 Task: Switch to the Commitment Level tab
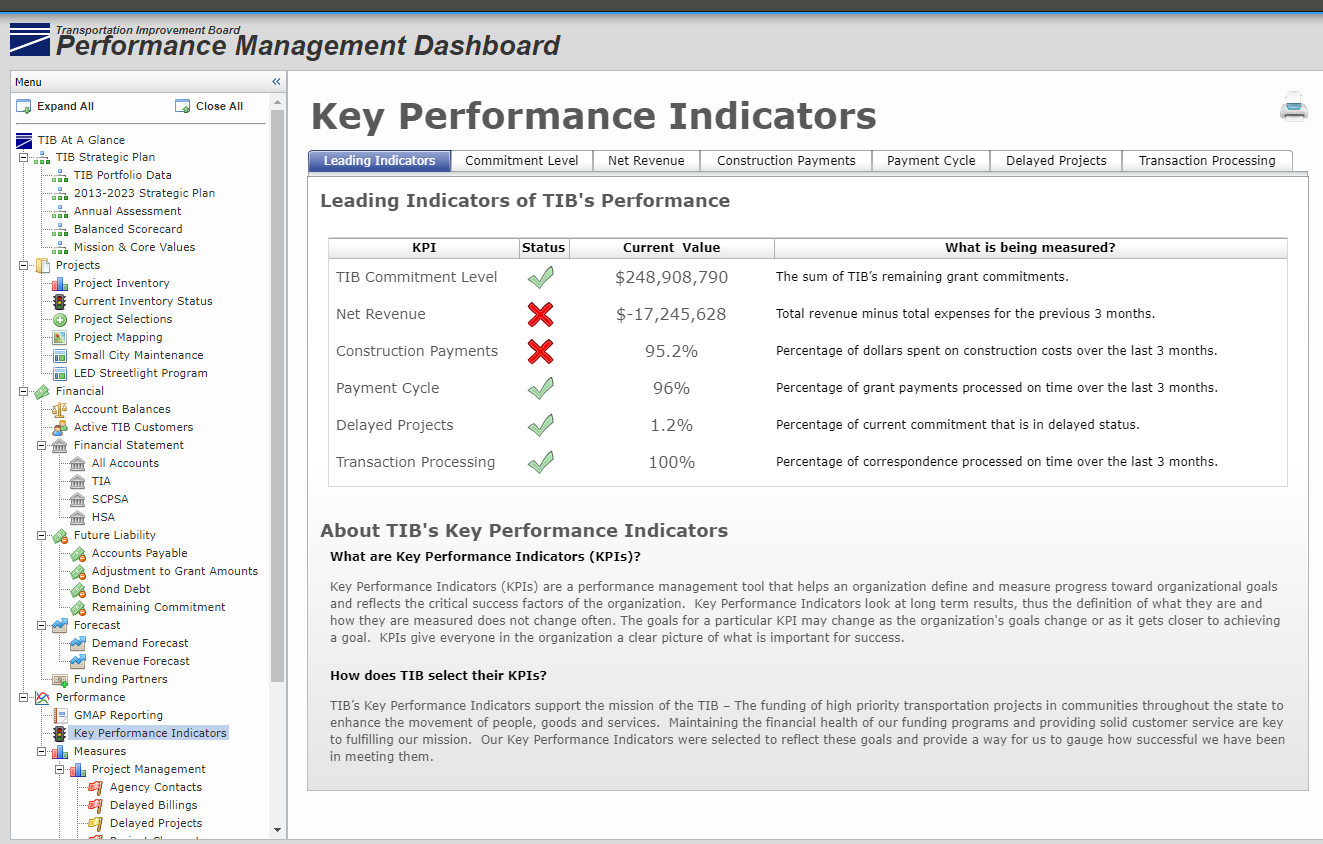[x=521, y=160]
